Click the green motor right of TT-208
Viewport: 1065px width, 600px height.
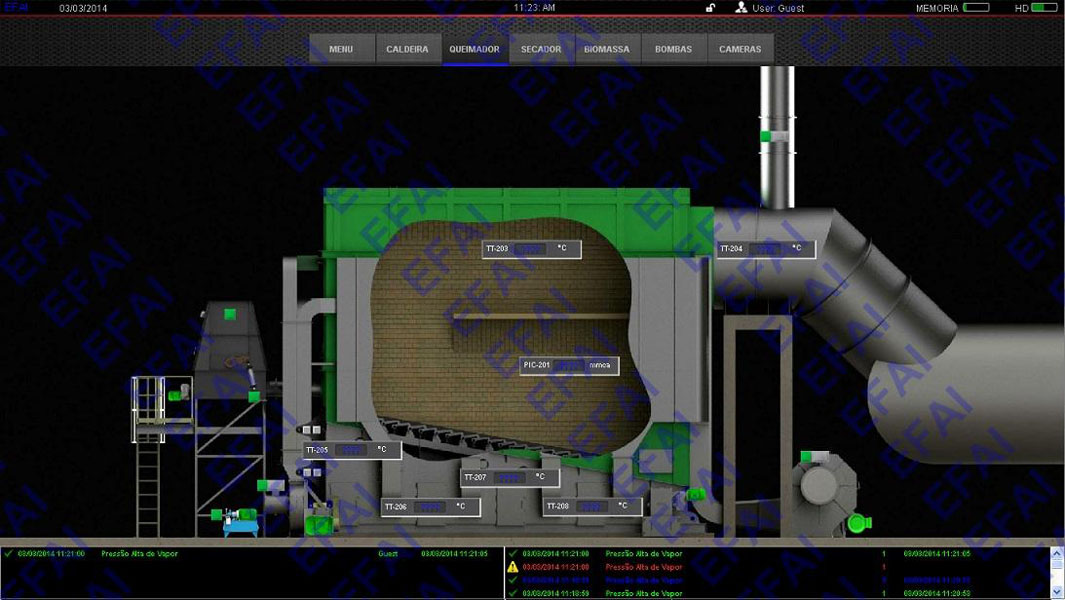coord(696,495)
